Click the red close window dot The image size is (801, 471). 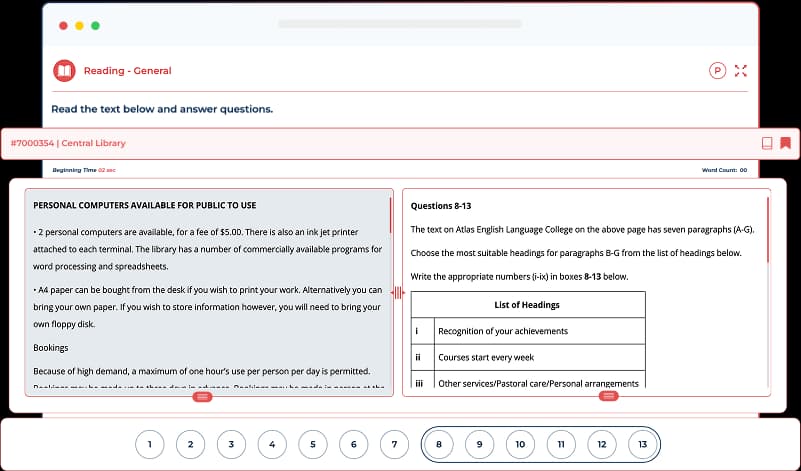(x=64, y=24)
